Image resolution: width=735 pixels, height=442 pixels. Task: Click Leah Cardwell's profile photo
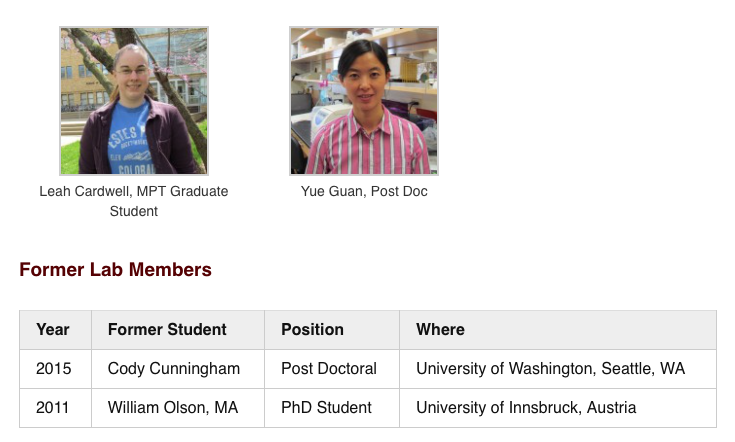134,100
